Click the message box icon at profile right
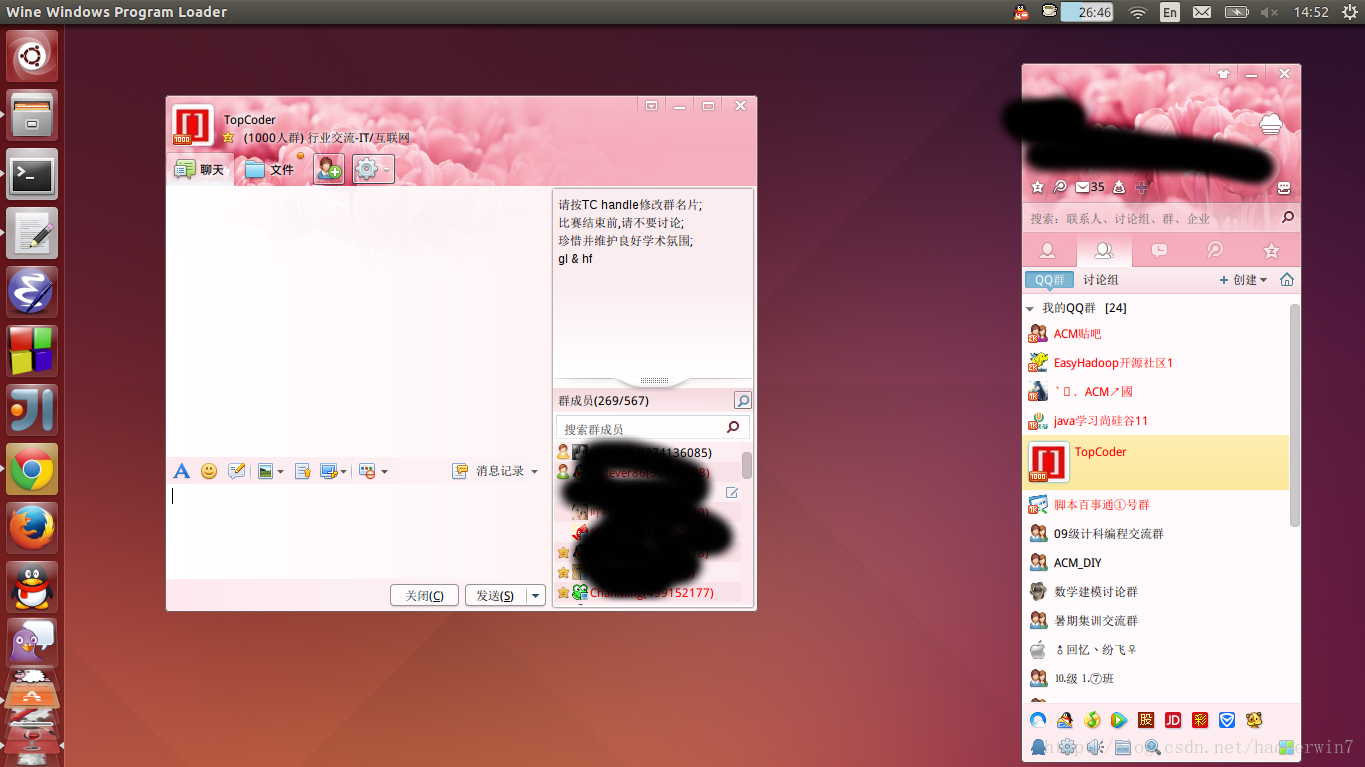The image size is (1365, 767). 1284,187
